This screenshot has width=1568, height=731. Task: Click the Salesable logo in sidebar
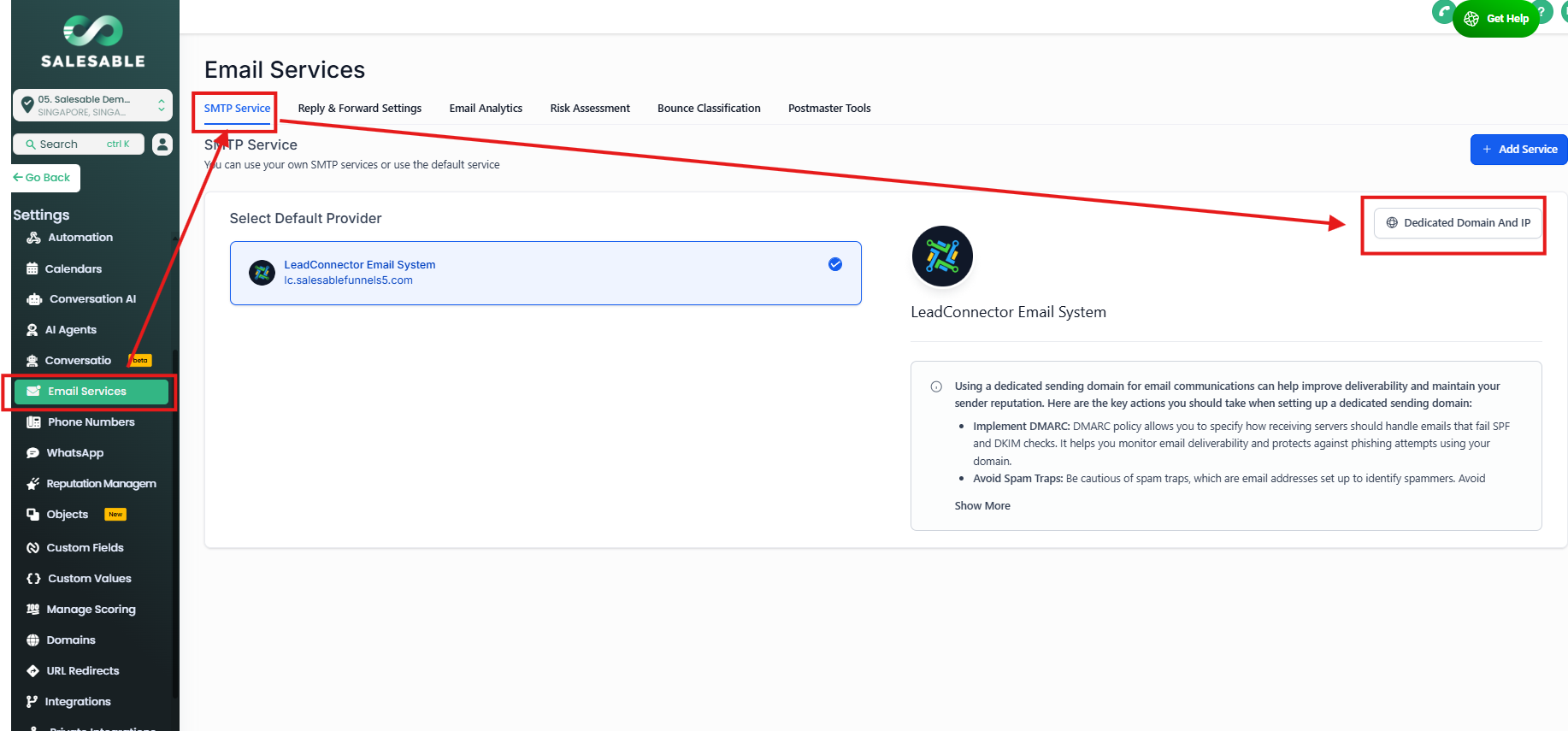(x=93, y=43)
